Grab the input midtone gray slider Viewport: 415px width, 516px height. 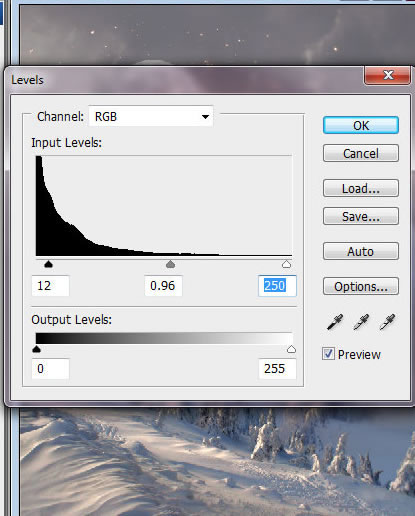(x=170, y=264)
